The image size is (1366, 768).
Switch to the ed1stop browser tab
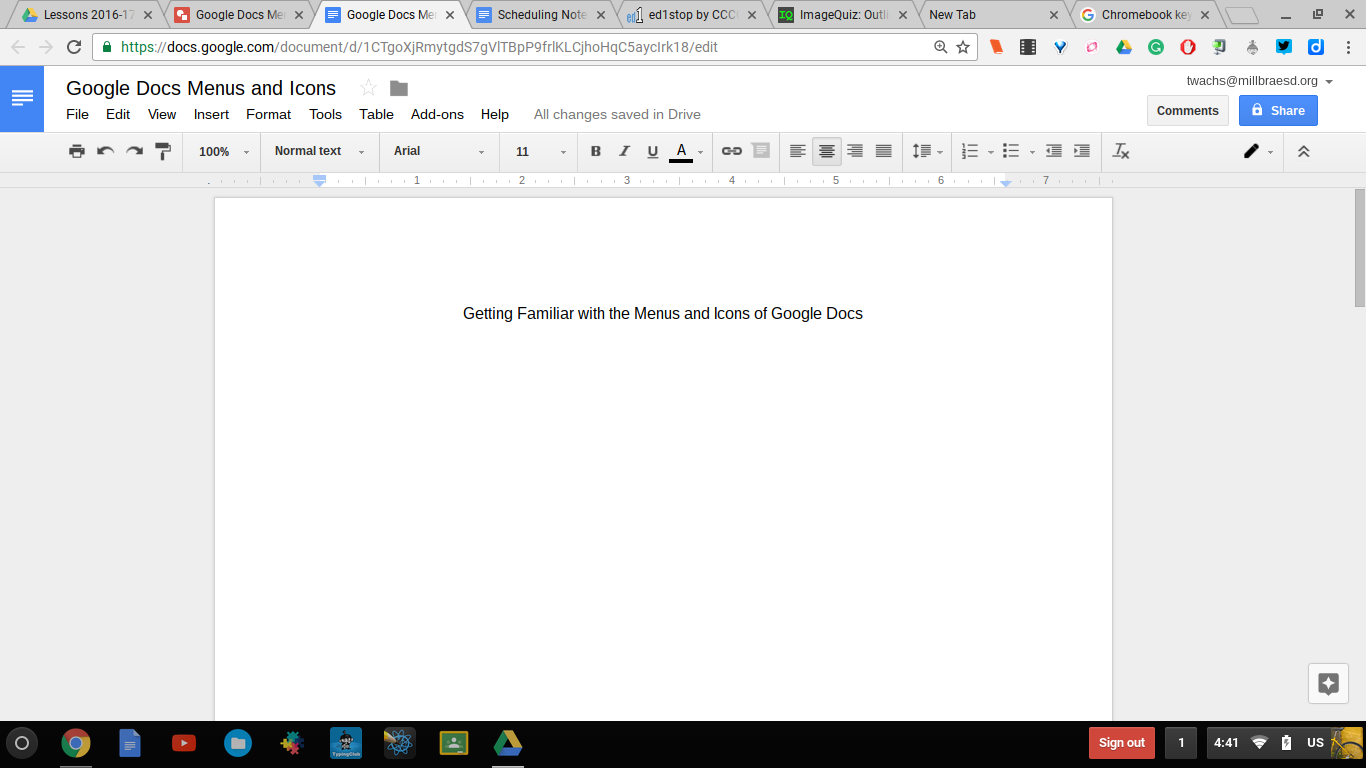coord(692,15)
